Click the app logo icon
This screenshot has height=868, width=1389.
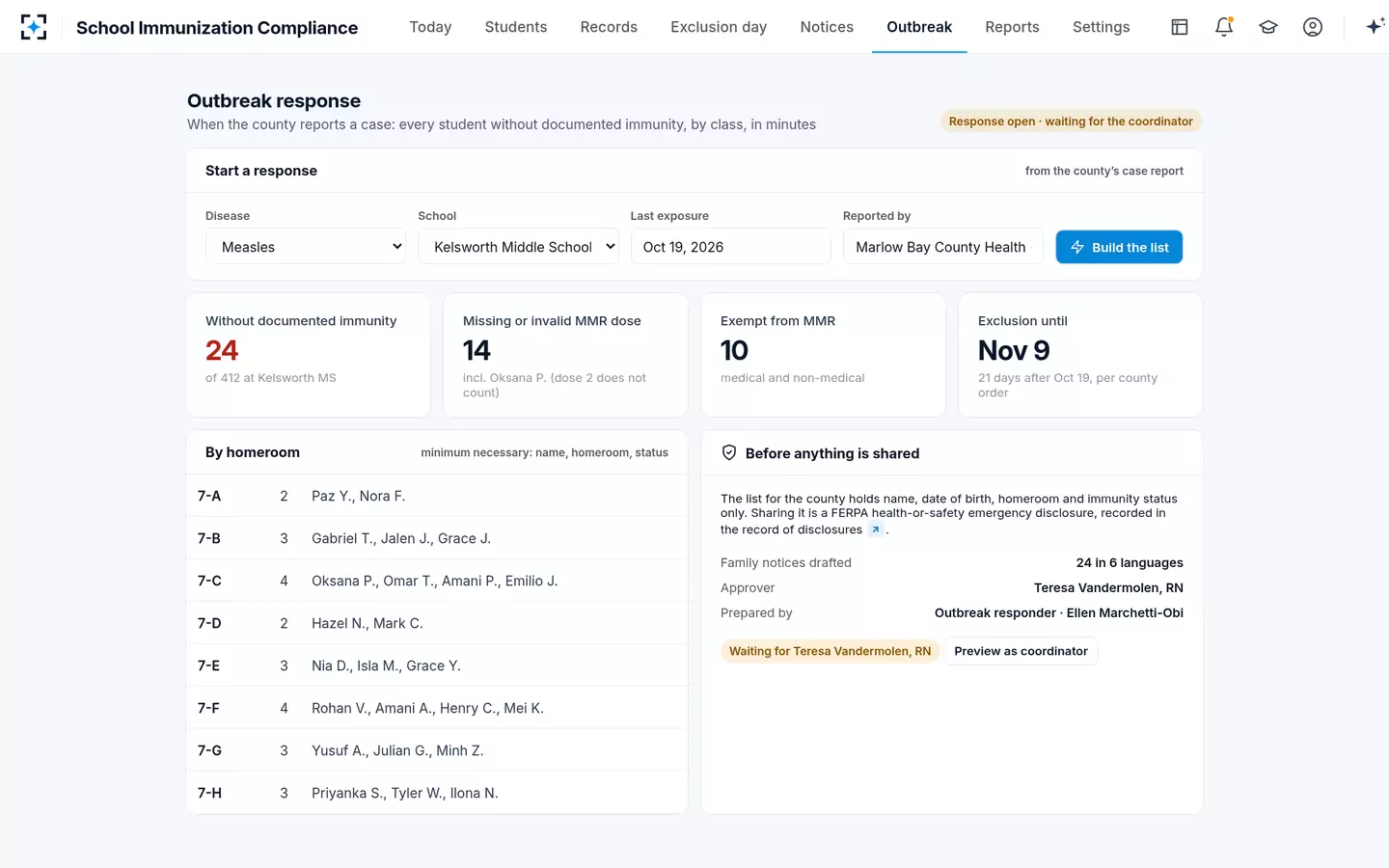[x=34, y=27]
